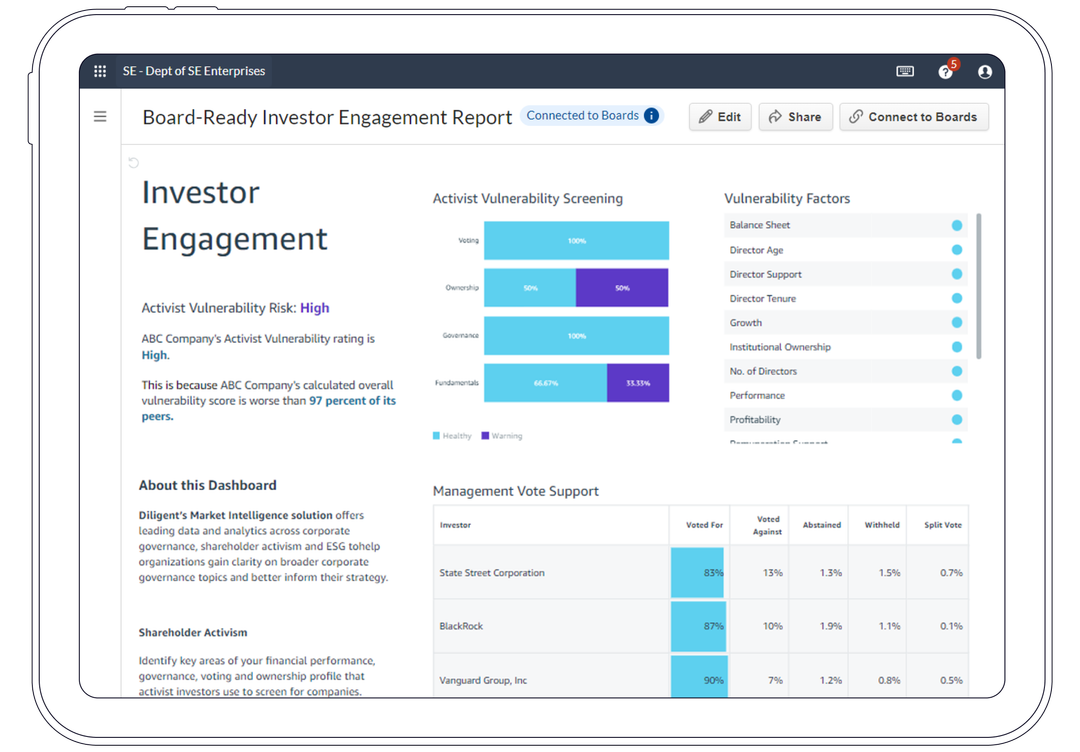Toggle the Director Age indicator dot
Image resolution: width=1080 pixels, height=752 pixels.
tap(956, 249)
